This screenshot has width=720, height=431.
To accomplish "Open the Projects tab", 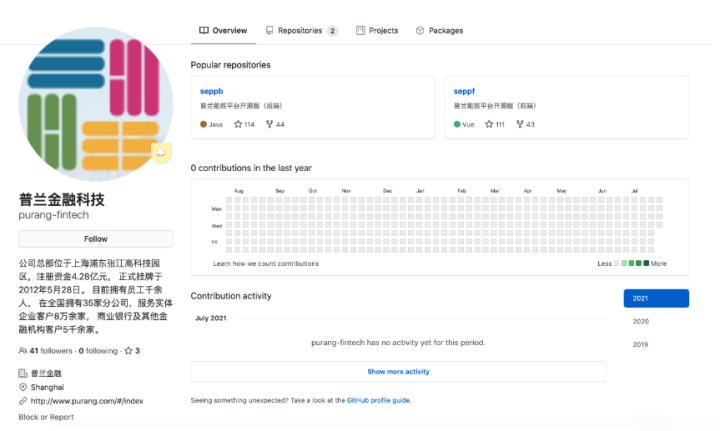I will click(377, 31).
